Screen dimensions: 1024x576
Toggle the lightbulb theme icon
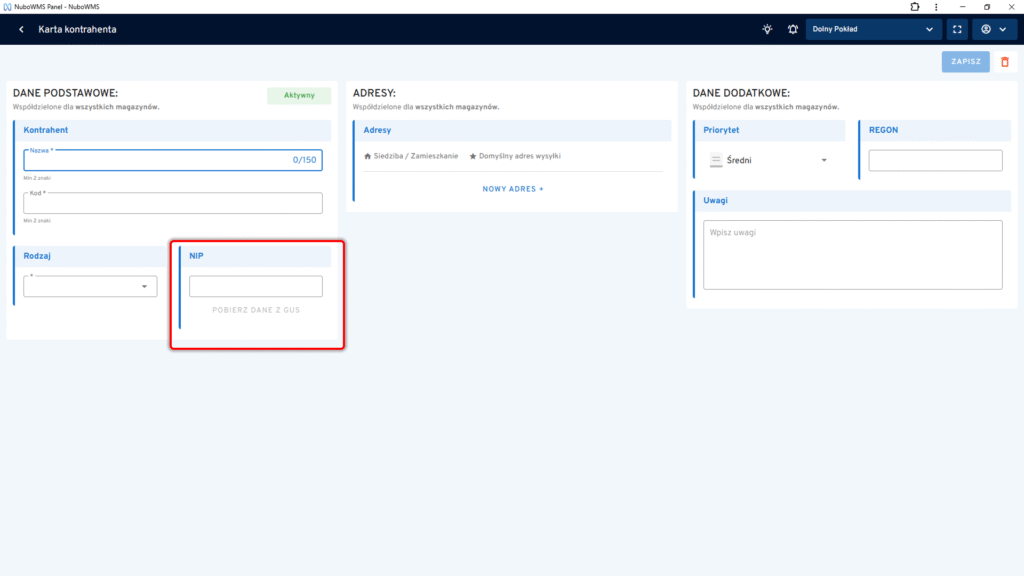click(767, 29)
